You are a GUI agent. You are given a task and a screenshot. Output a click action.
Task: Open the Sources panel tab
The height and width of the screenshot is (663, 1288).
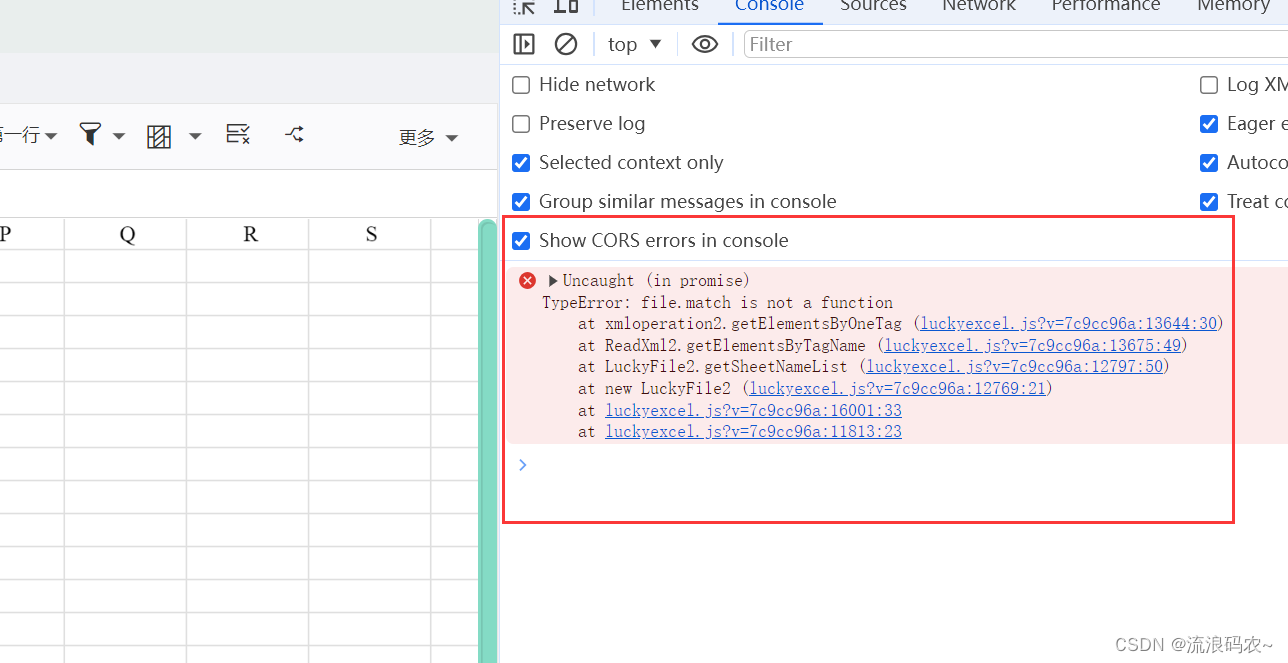(872, 6)
